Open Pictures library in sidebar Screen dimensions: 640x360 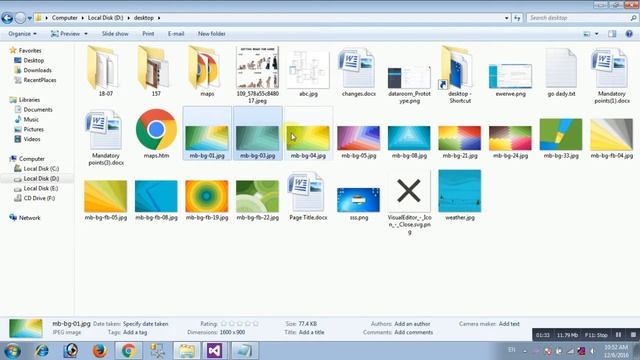[33, 129]
